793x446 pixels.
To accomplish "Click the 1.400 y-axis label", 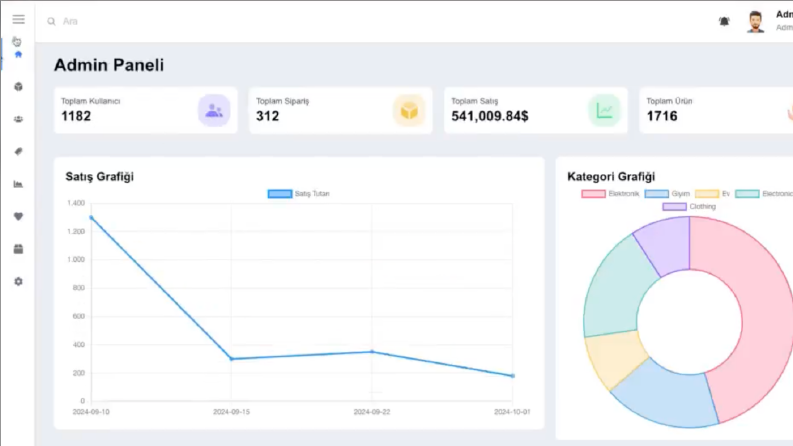I will 76,203.
